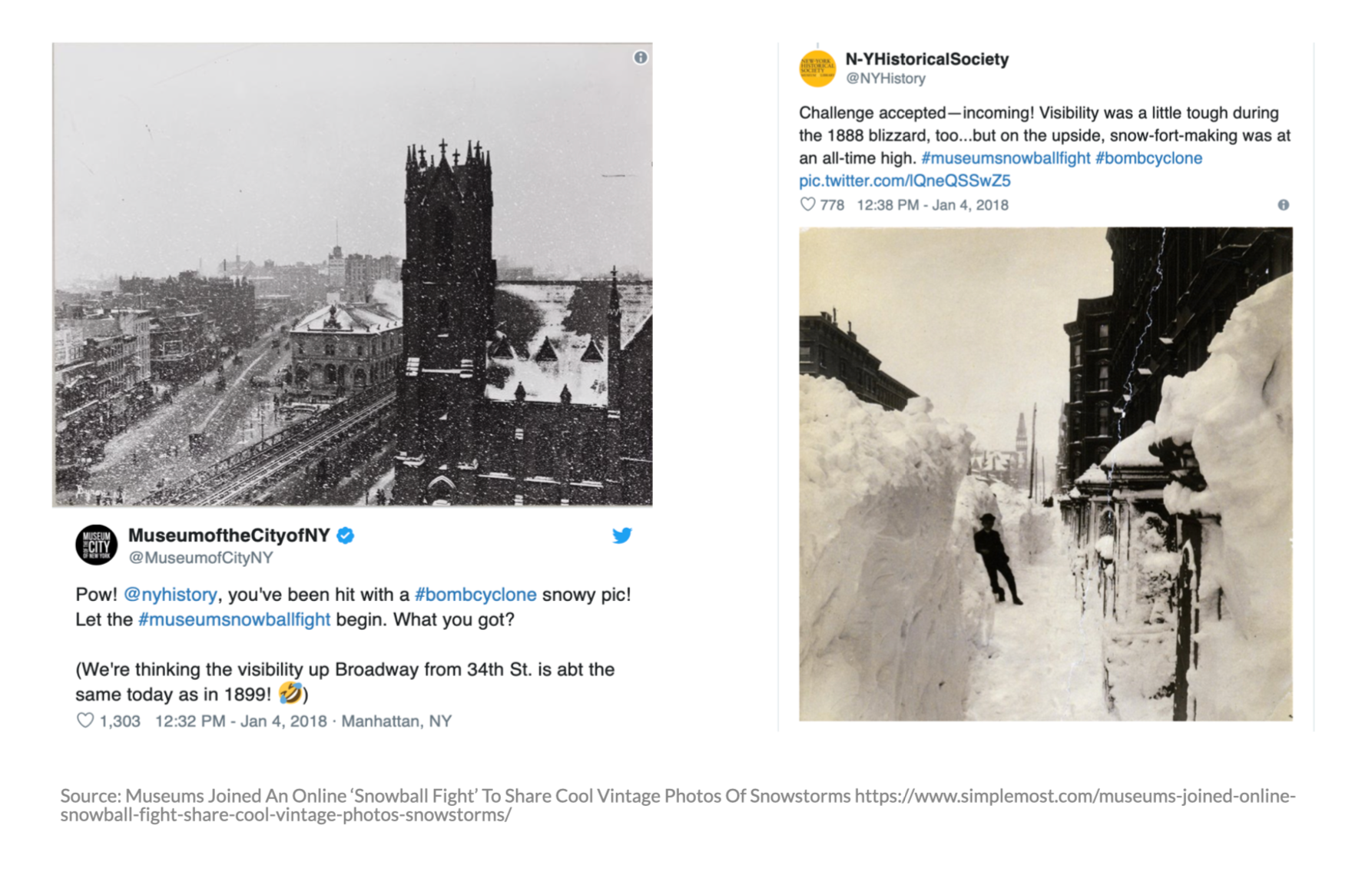Like the N-YHistoricalSociety tweet via its heart icon
Image resolution: width=1372 pixels, height=879 pixels.
click(807, 204)
